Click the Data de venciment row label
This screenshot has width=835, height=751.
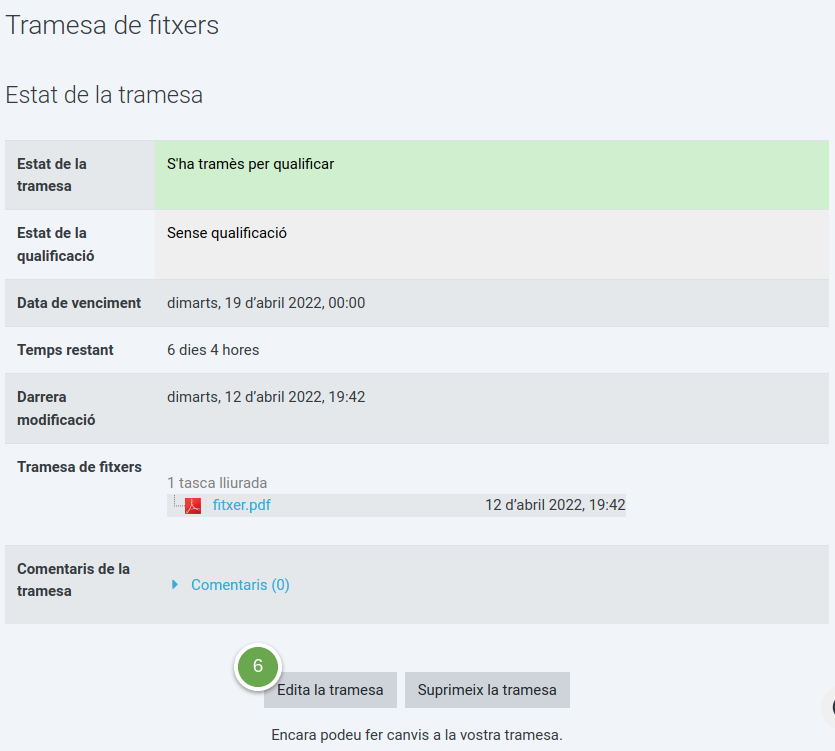click(x=79, y=303)
